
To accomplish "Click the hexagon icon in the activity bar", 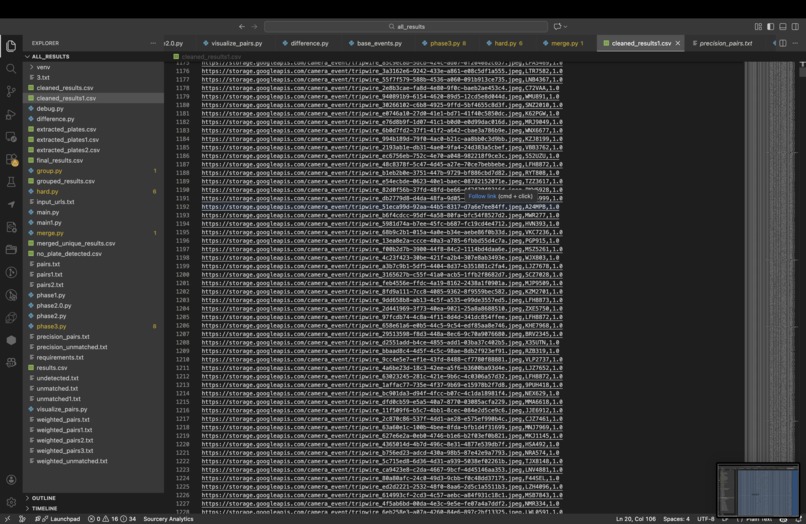I will [x=11, y=340].
